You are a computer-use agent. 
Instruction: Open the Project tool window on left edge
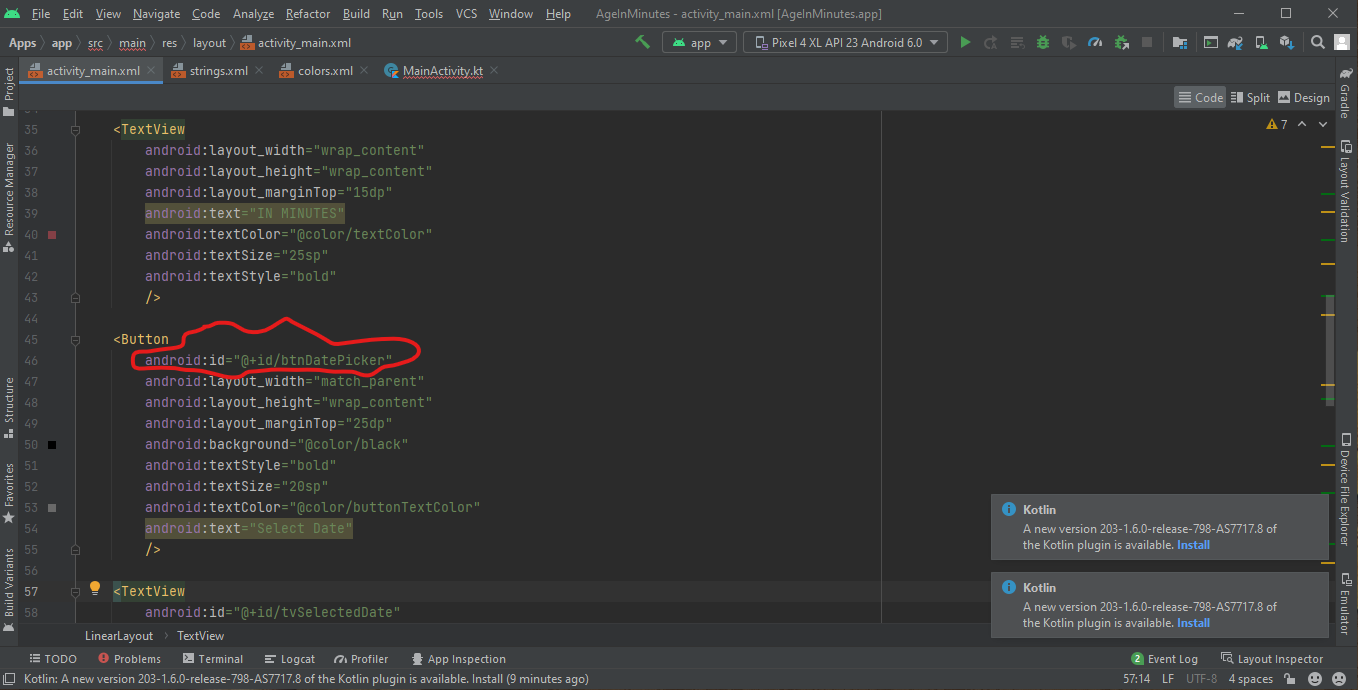pos(9,91)
